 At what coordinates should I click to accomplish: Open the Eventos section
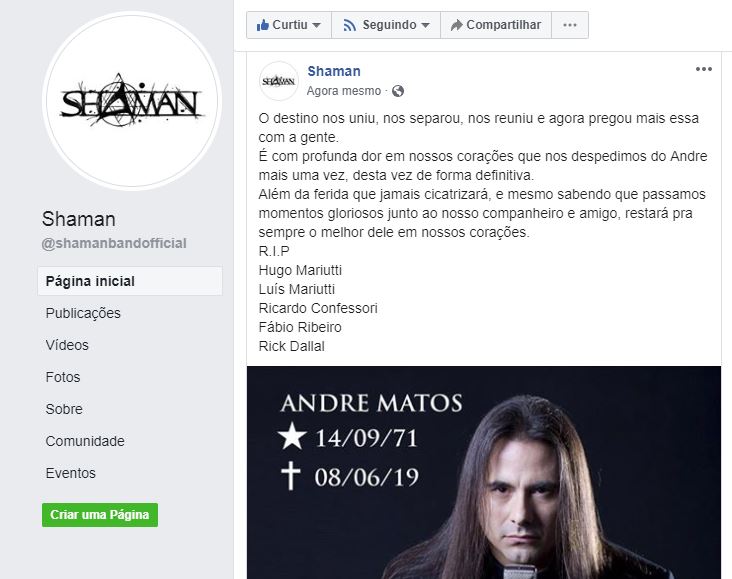coord(70,473)
